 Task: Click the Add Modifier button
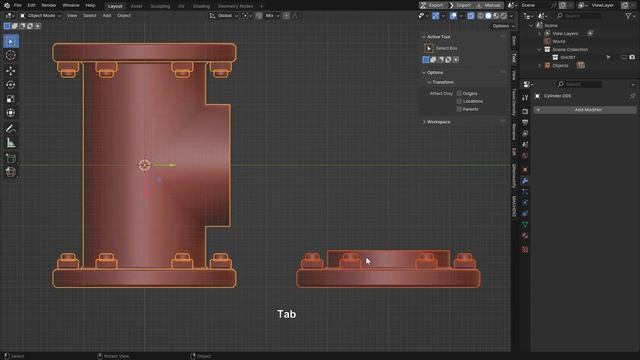pos(585,110)
